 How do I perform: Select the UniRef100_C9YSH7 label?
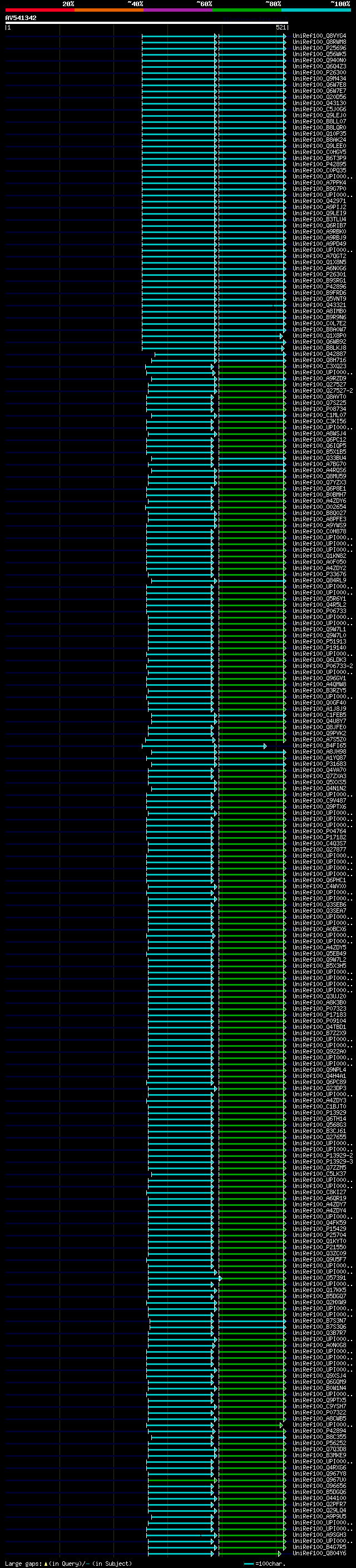click(319, 1407)
